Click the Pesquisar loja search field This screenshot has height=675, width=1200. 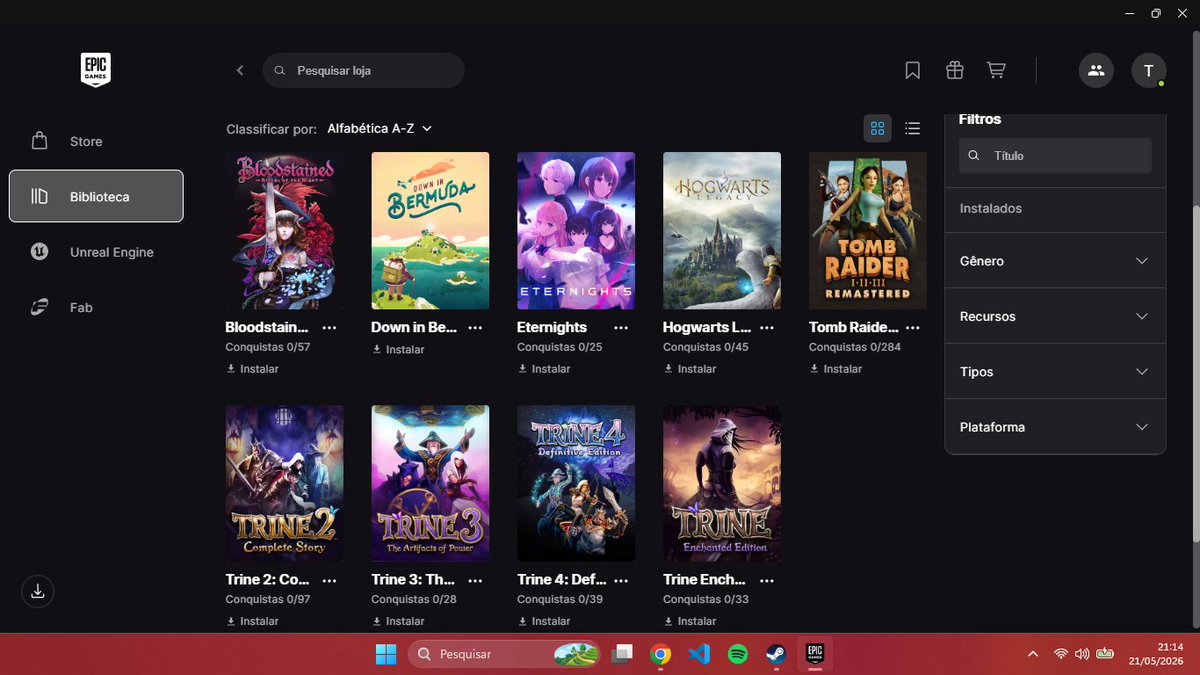point(364,70)
